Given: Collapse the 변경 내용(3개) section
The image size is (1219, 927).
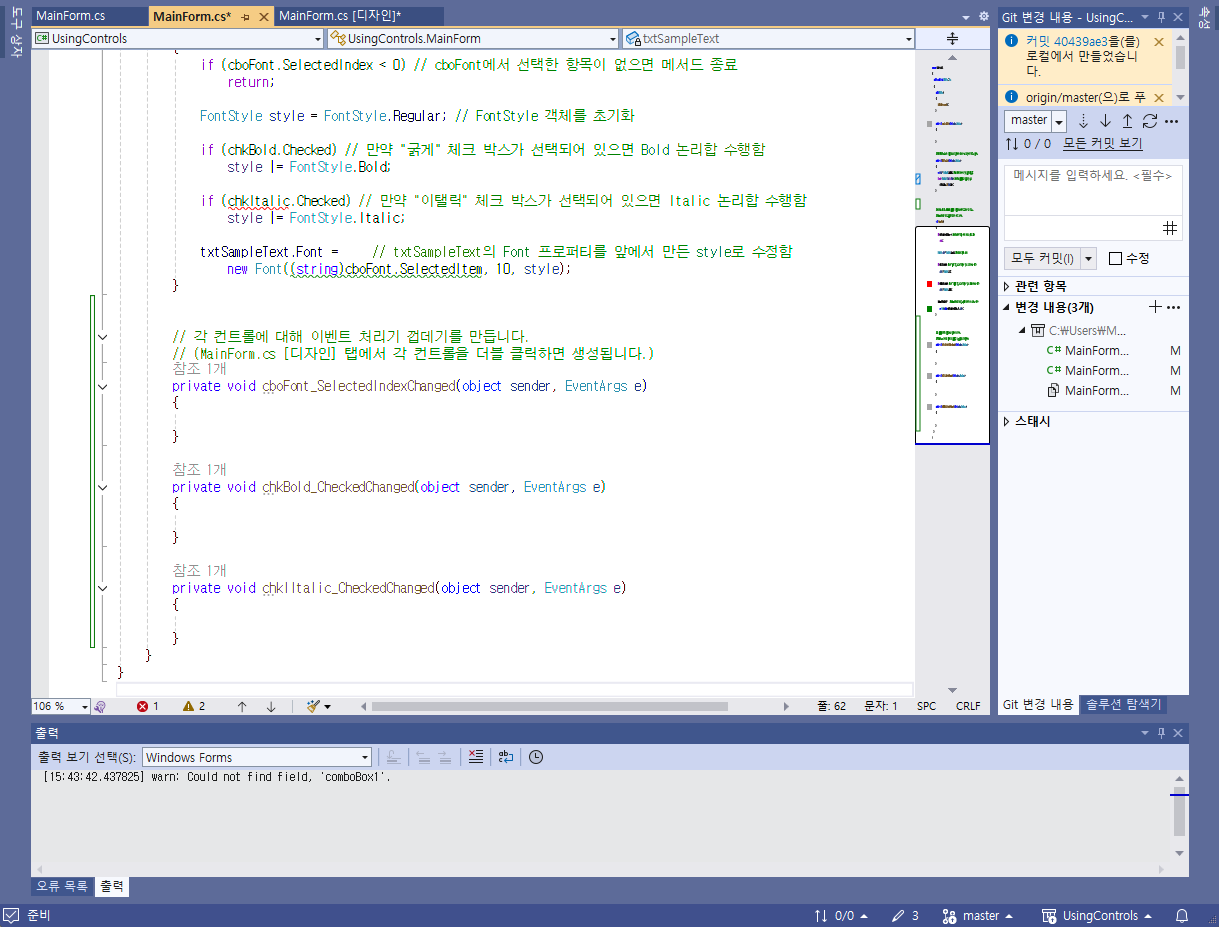Looking at the screenshot, I should [x=1007, y=307].
